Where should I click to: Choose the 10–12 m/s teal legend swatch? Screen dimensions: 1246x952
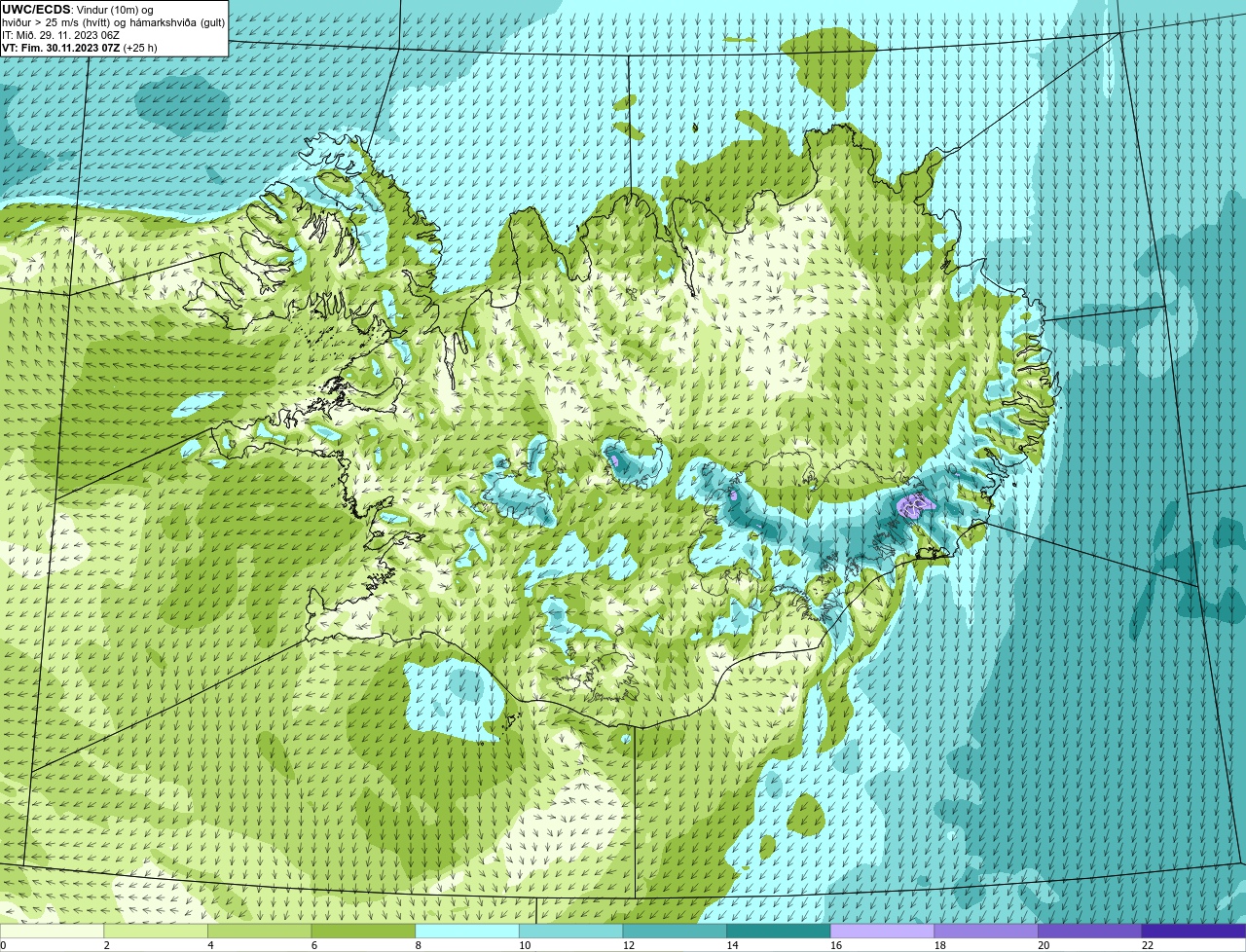(571, 931)
